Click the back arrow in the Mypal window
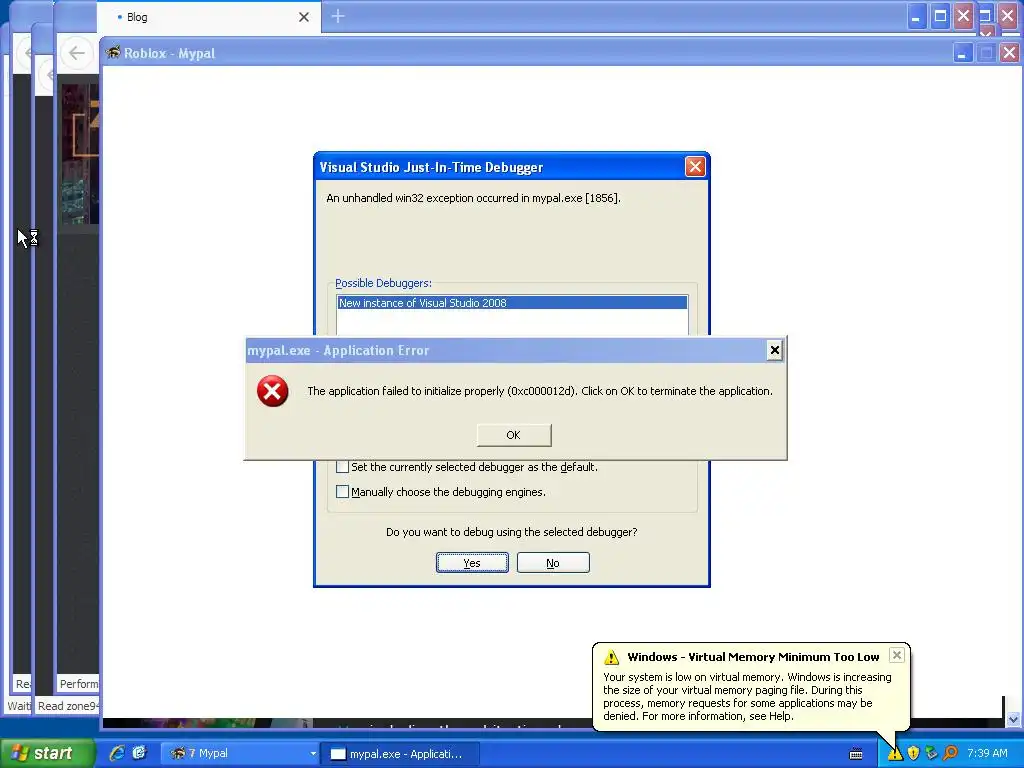 77,53
